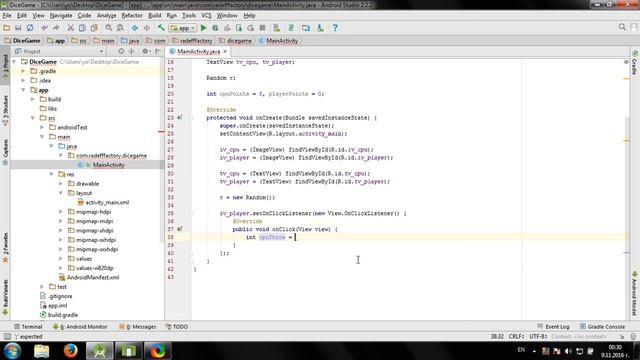Expand the mipmap-hdpi folder
This screenshot has height=360, width=640.
tap(61, 212)
